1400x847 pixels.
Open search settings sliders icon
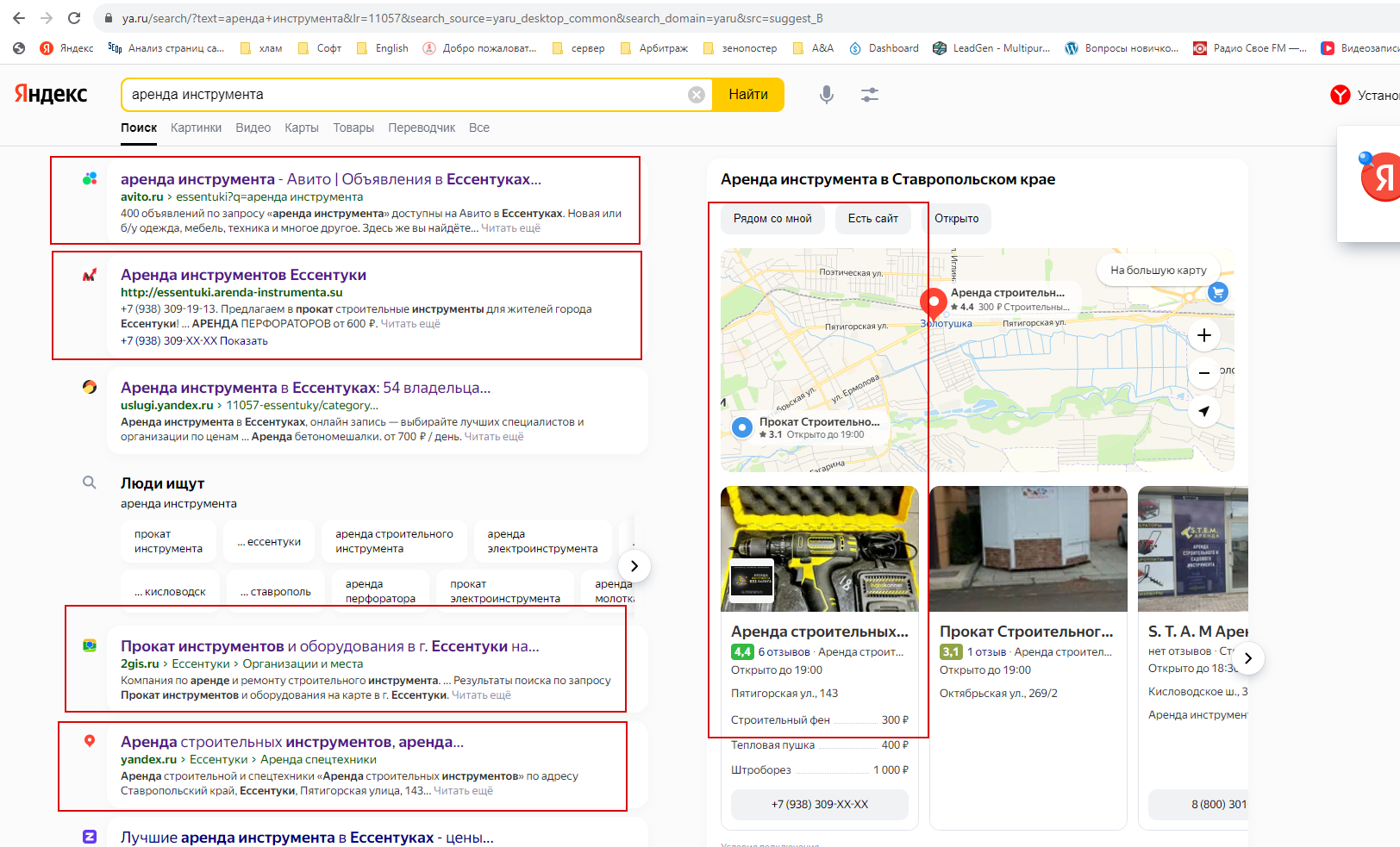[x=869, y=95]
